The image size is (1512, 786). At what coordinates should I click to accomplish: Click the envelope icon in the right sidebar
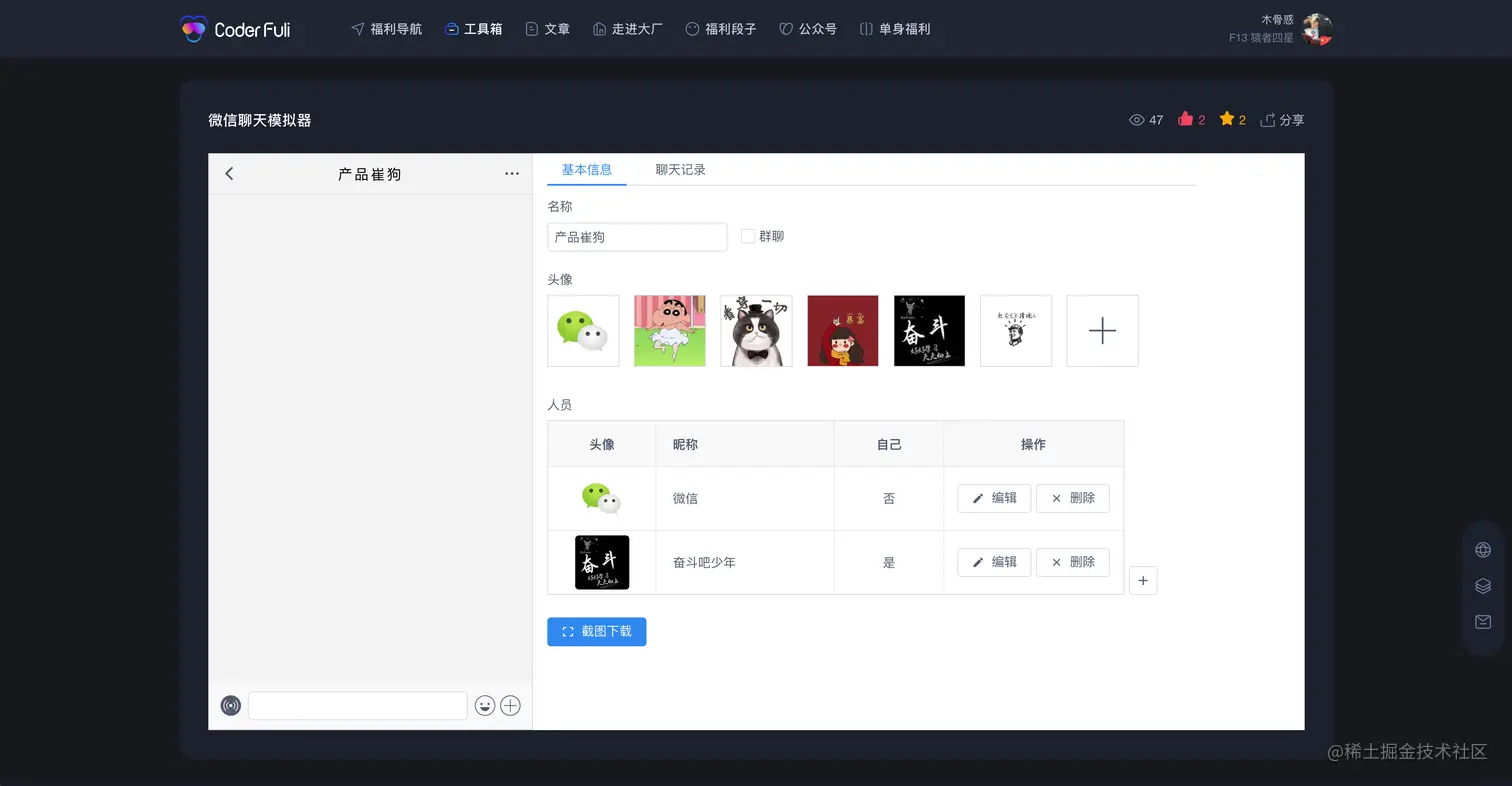[x=1482, y=621]
